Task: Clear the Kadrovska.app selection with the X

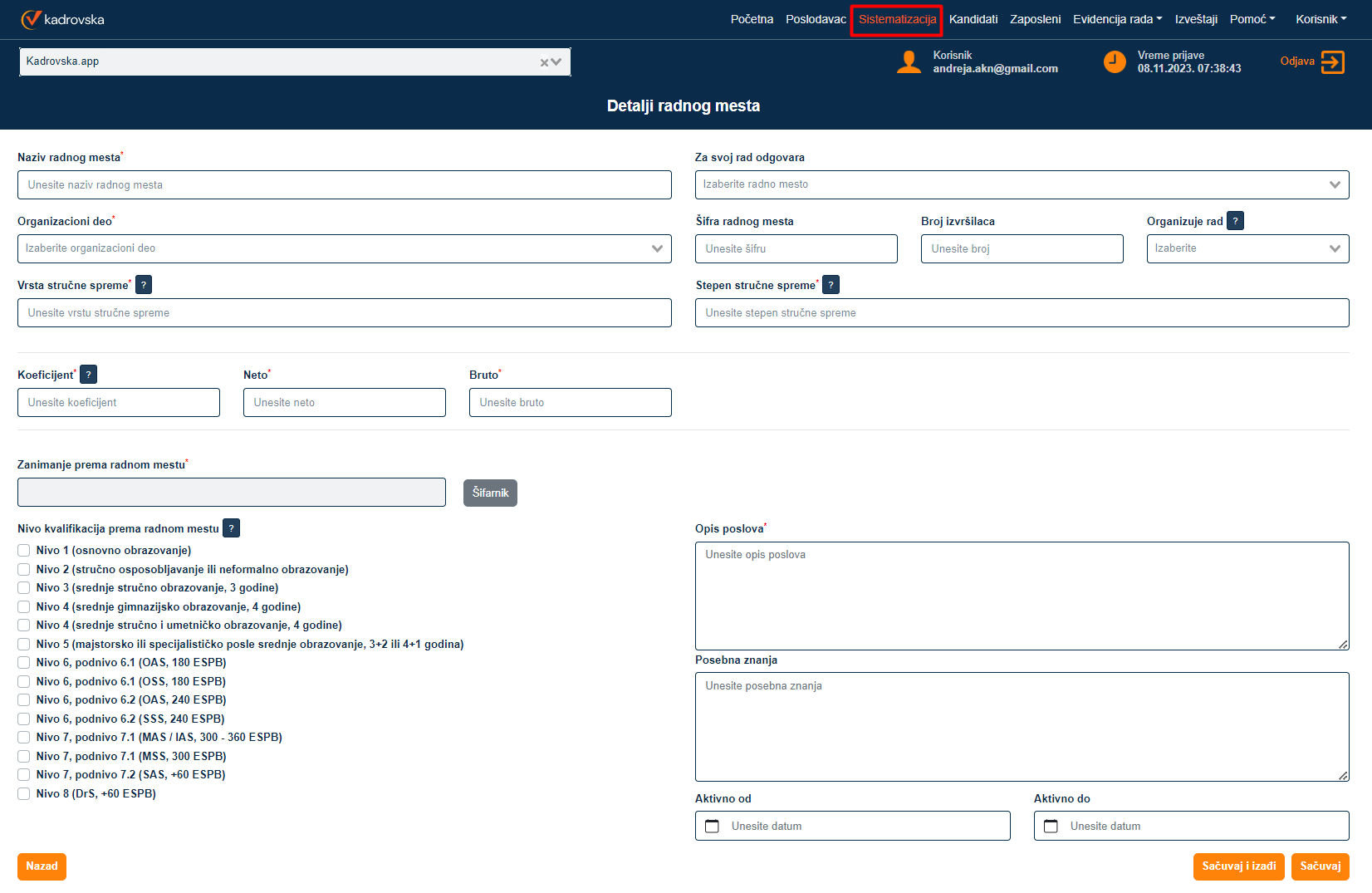Action: point(545,62)
